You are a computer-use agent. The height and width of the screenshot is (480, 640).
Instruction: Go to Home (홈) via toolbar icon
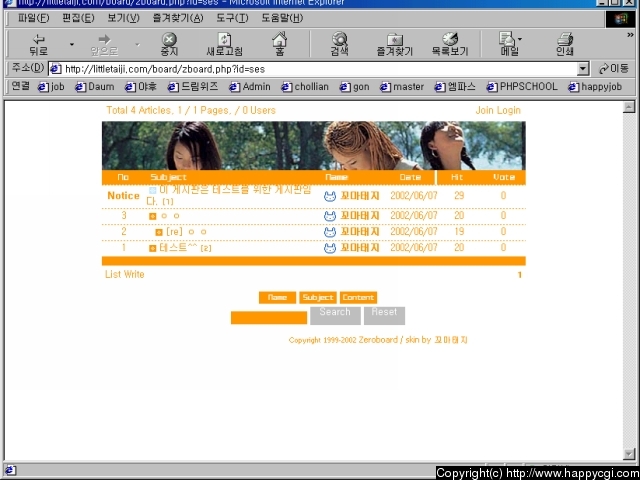point(280,44)
